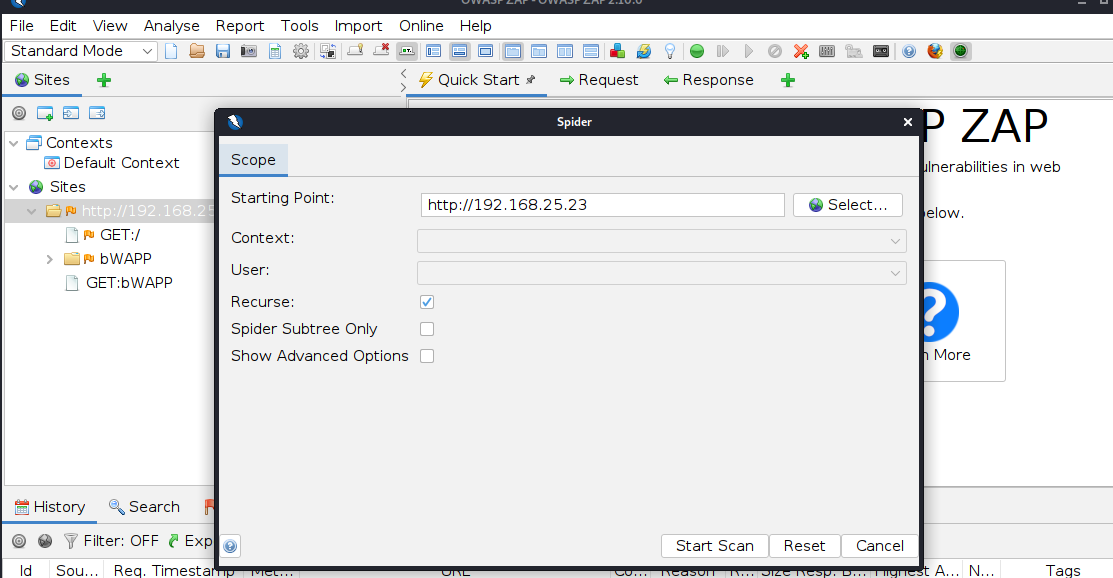Close the Spider dialog
This screenshot has width=1113, height=578.
907,122
